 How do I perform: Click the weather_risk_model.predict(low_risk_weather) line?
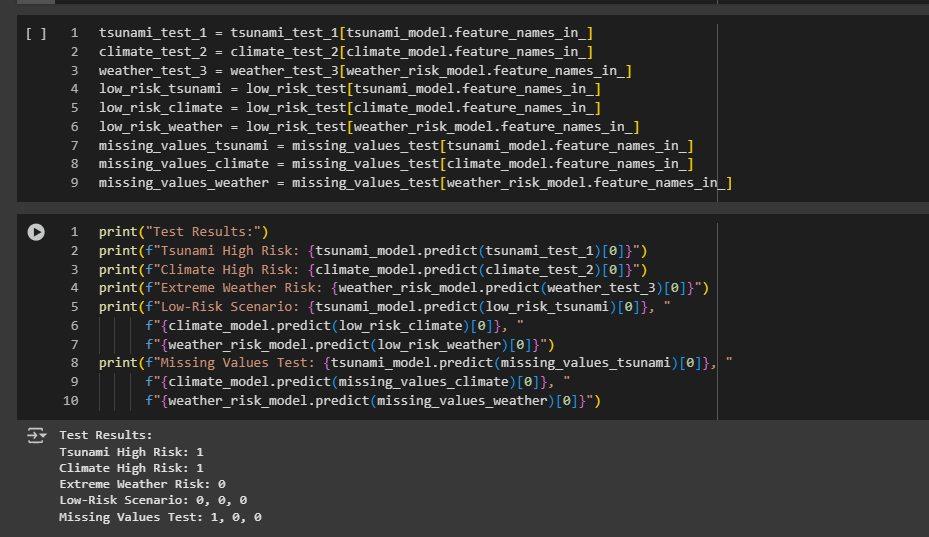click(350, 345)
